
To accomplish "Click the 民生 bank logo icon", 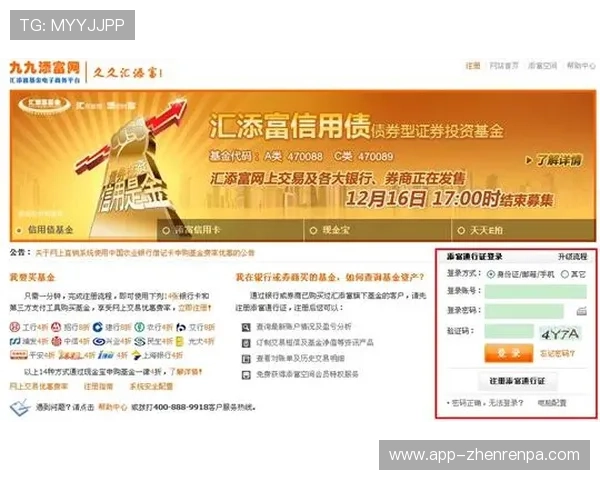I will (140, 341).
